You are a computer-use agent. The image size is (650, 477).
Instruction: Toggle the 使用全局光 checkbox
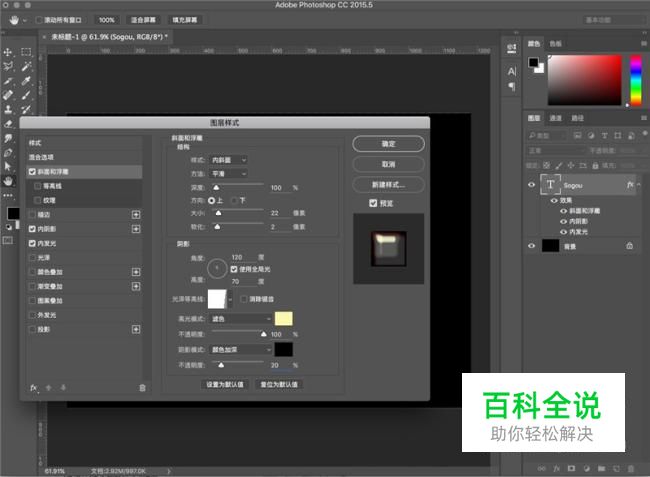pyautogui.click(x=234, y=269)
